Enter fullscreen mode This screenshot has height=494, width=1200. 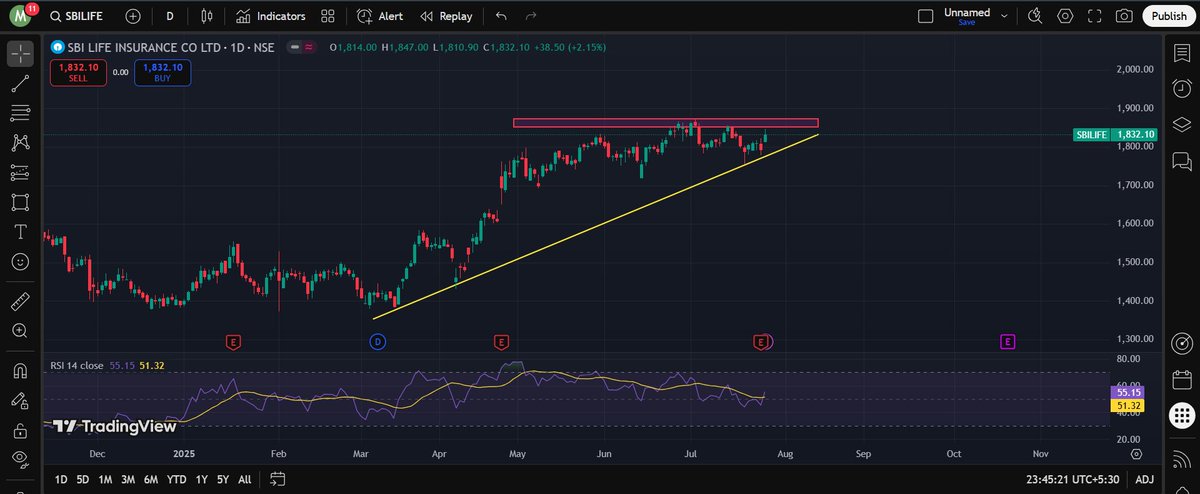coord(1095,16)
